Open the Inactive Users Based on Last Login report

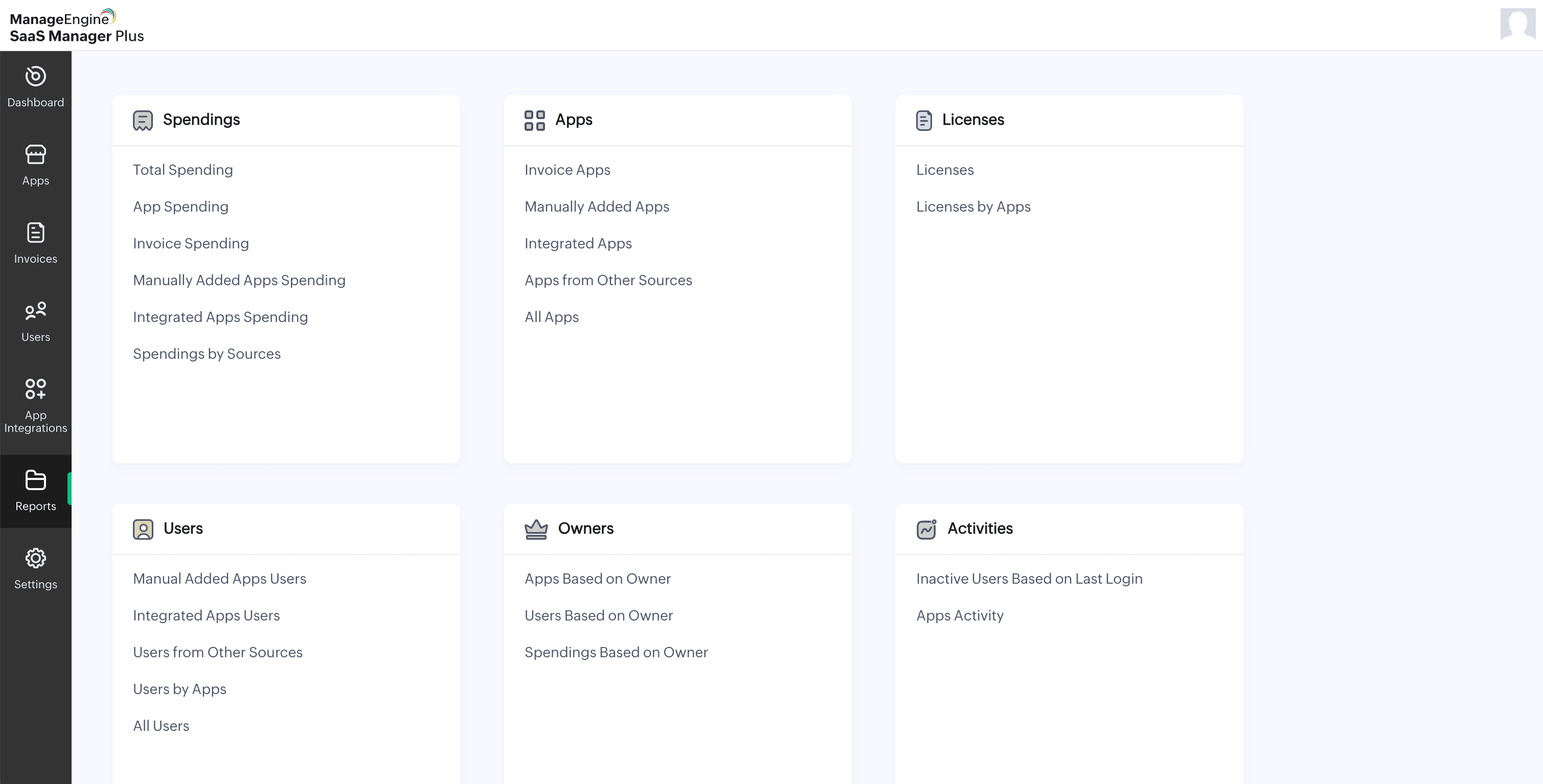[1029, 579]
